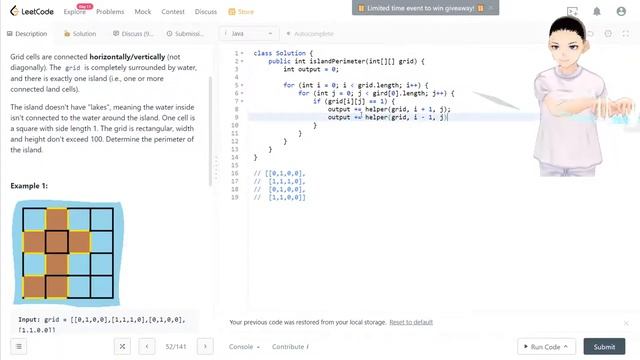Switch to the problem Discuss tab
640x360 pixels.
coord(133,33)
